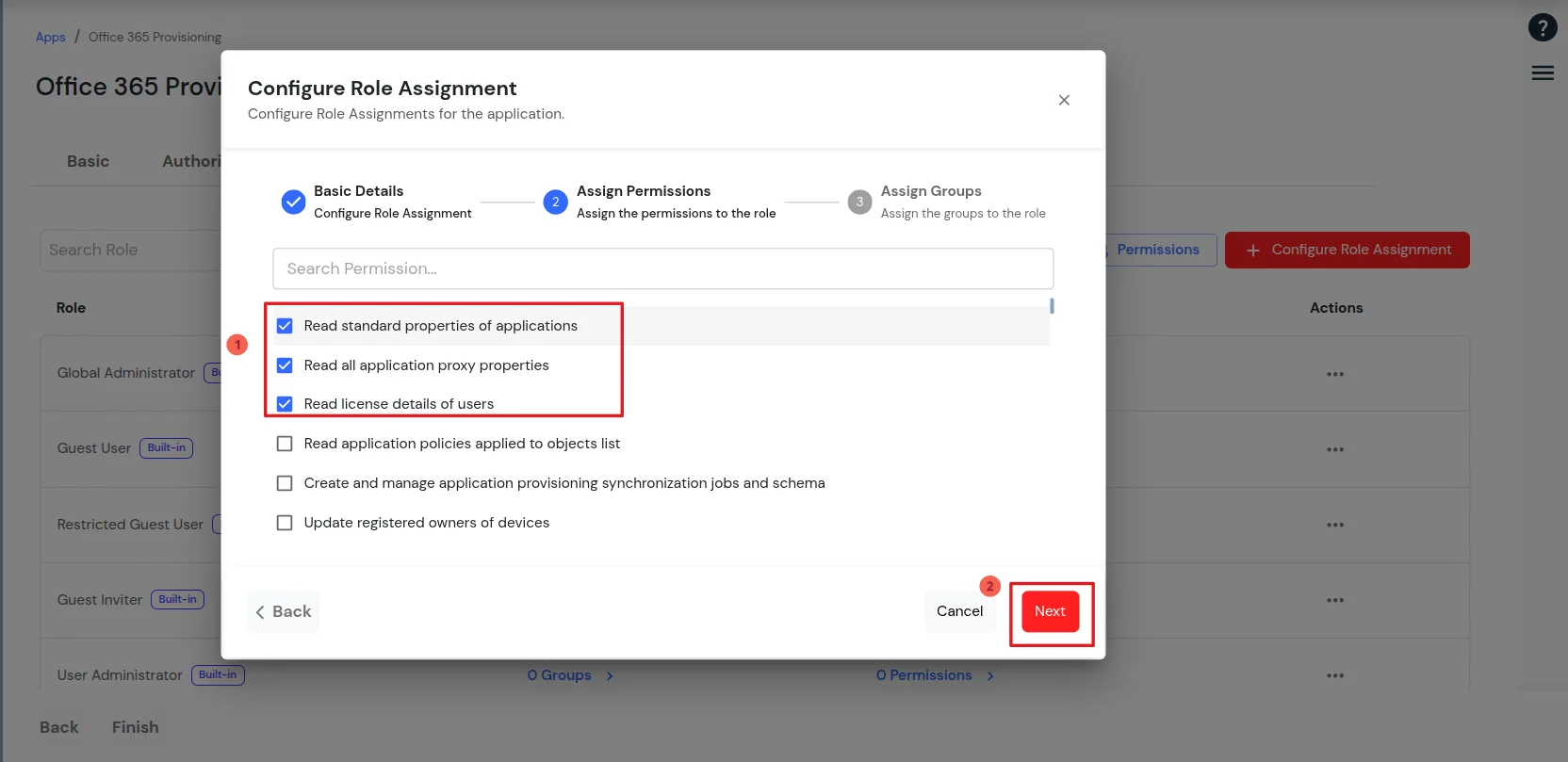Viewport: 1568px width, 762px height.
Task: Switch to the Basic tab
Action: (x=88, y=161)
